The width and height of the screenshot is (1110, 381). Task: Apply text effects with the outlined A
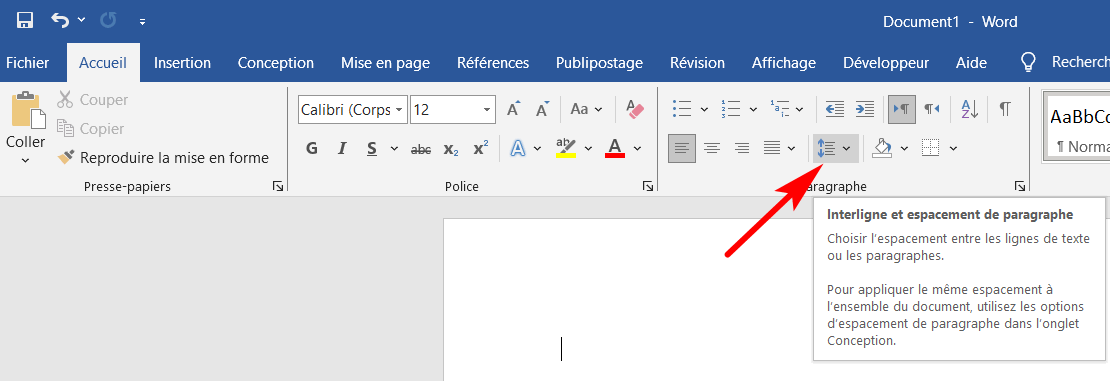tap(518, 148)
